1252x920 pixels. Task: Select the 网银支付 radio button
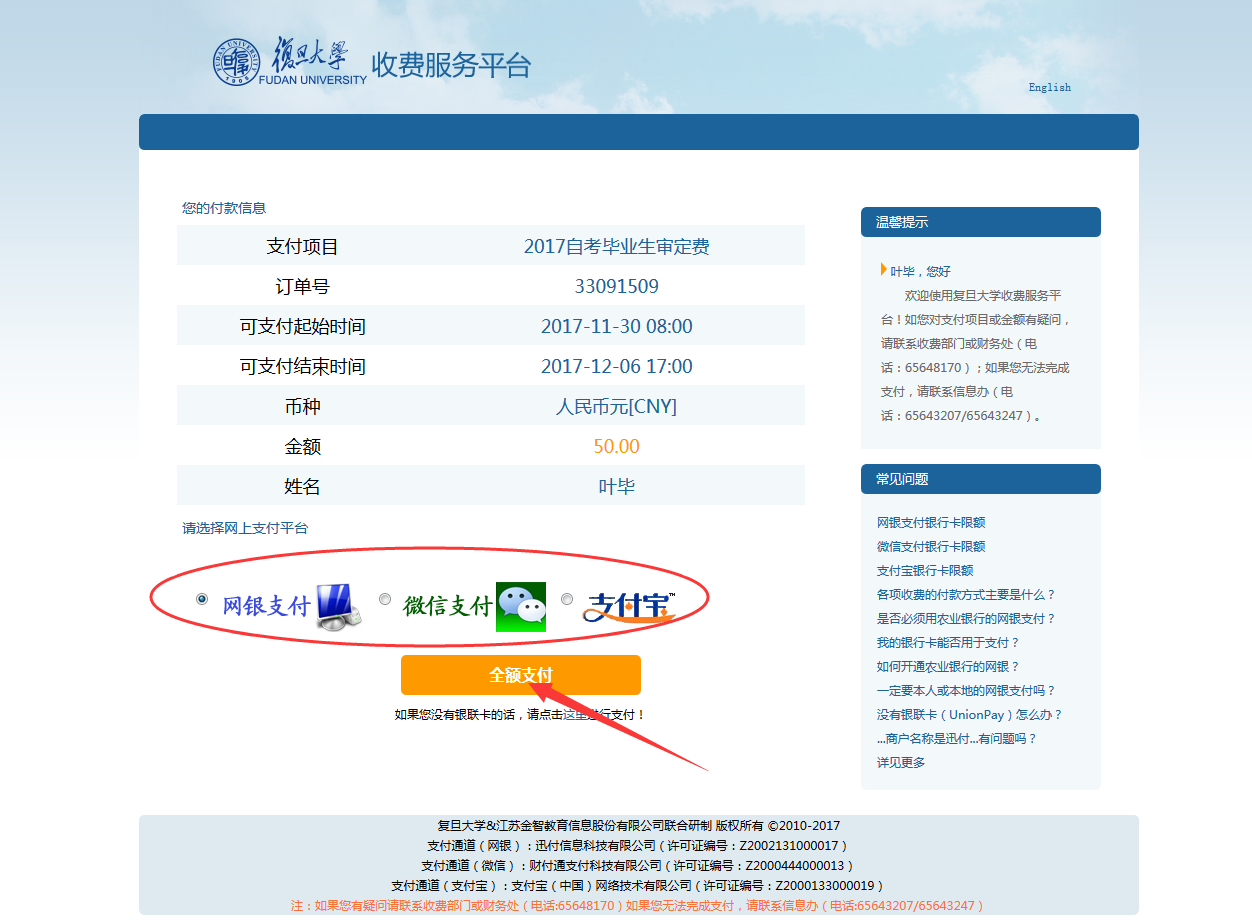coord(202,599)
